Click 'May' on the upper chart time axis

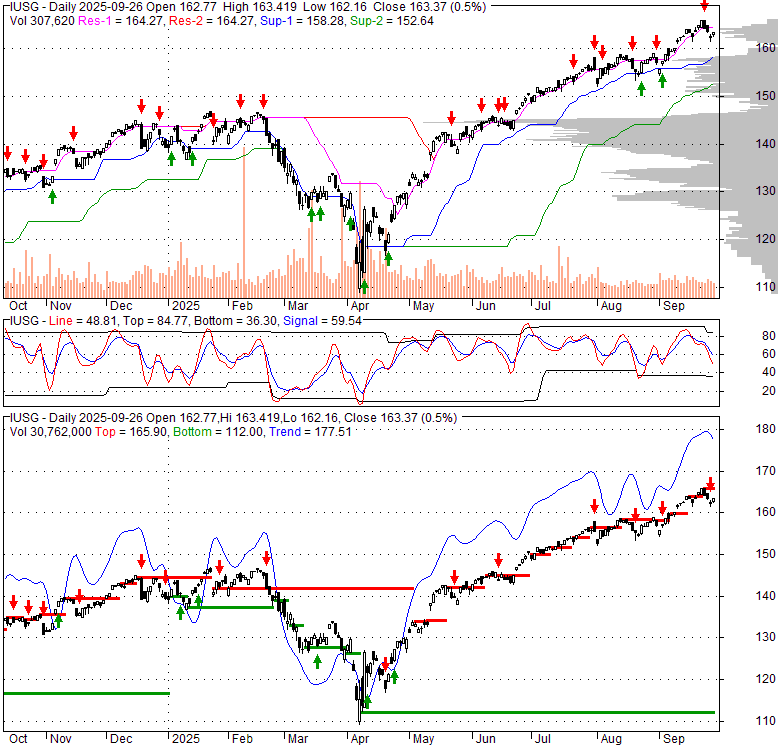(423, 306)
